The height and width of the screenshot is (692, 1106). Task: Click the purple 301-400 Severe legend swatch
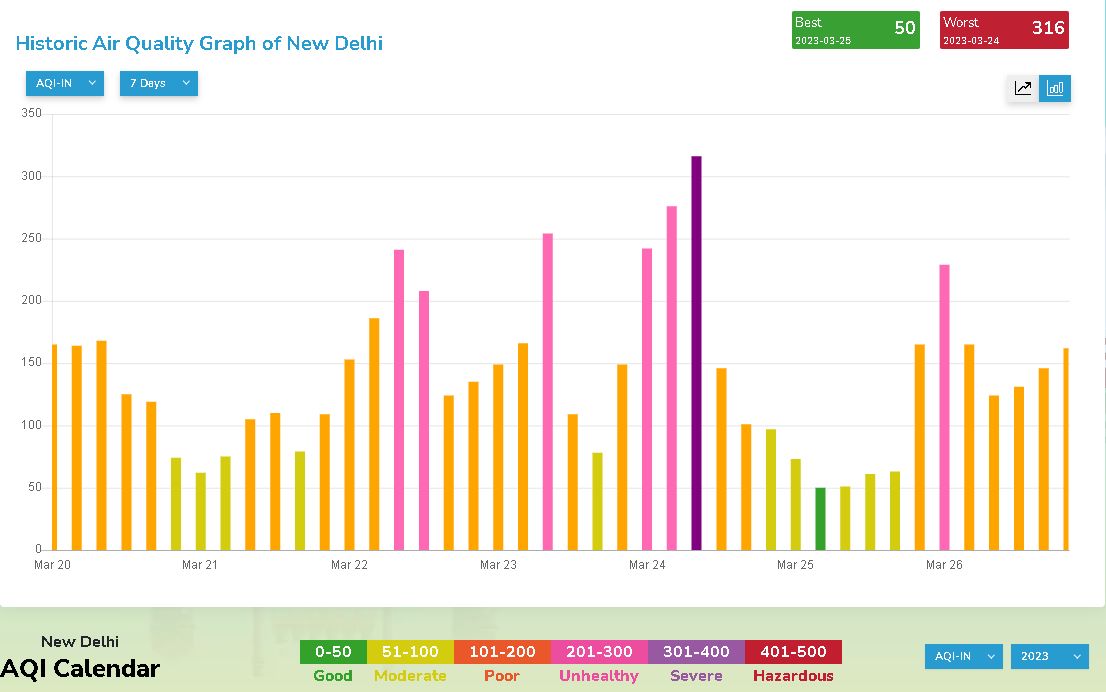696,652
